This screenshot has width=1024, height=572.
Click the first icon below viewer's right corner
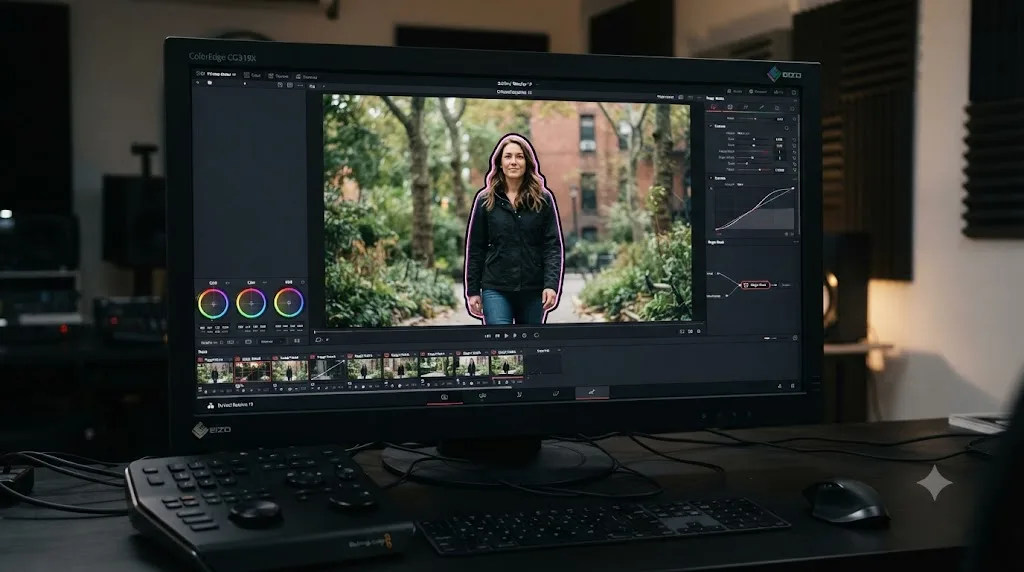(x=682, y=331)
